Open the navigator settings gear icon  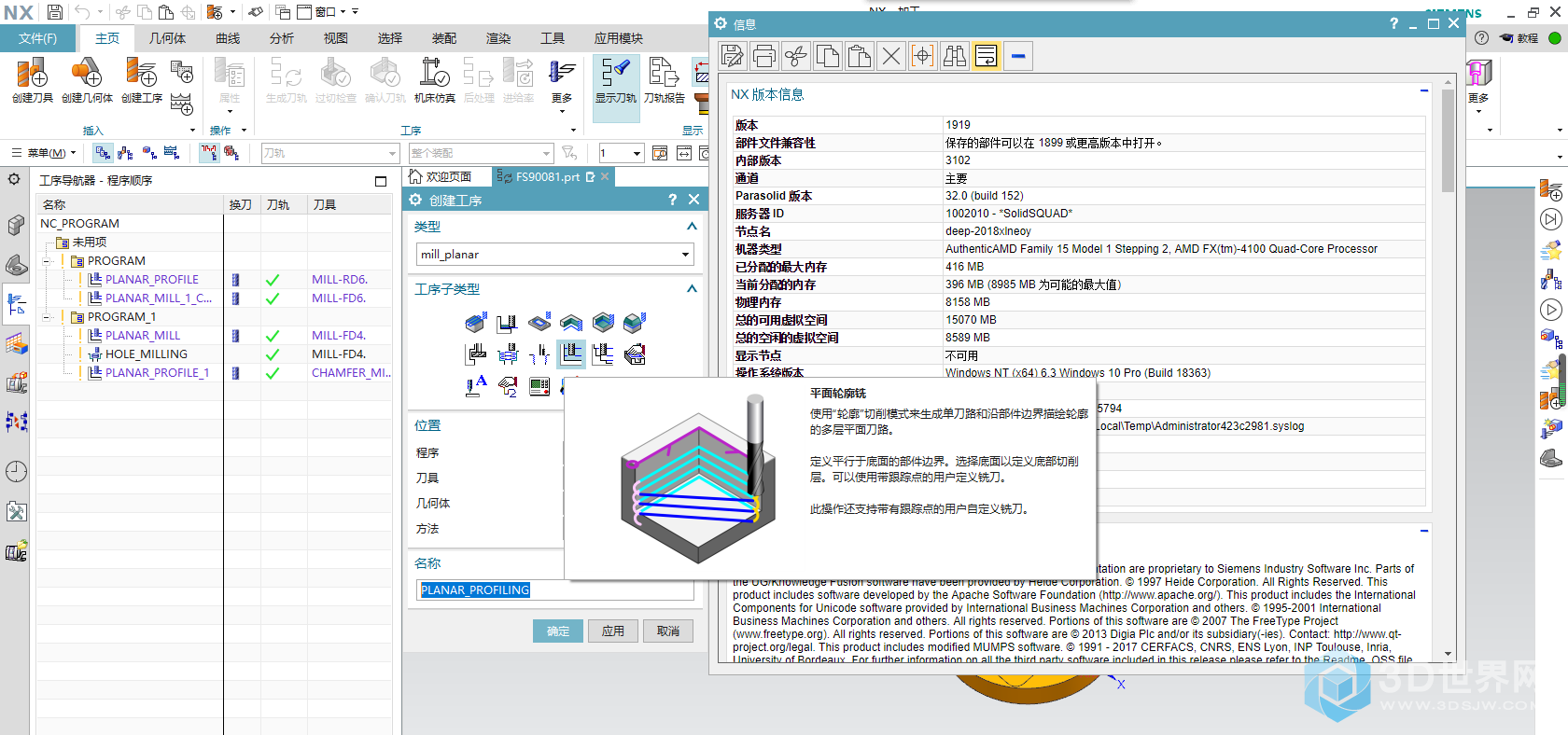(x=14, y=178)
